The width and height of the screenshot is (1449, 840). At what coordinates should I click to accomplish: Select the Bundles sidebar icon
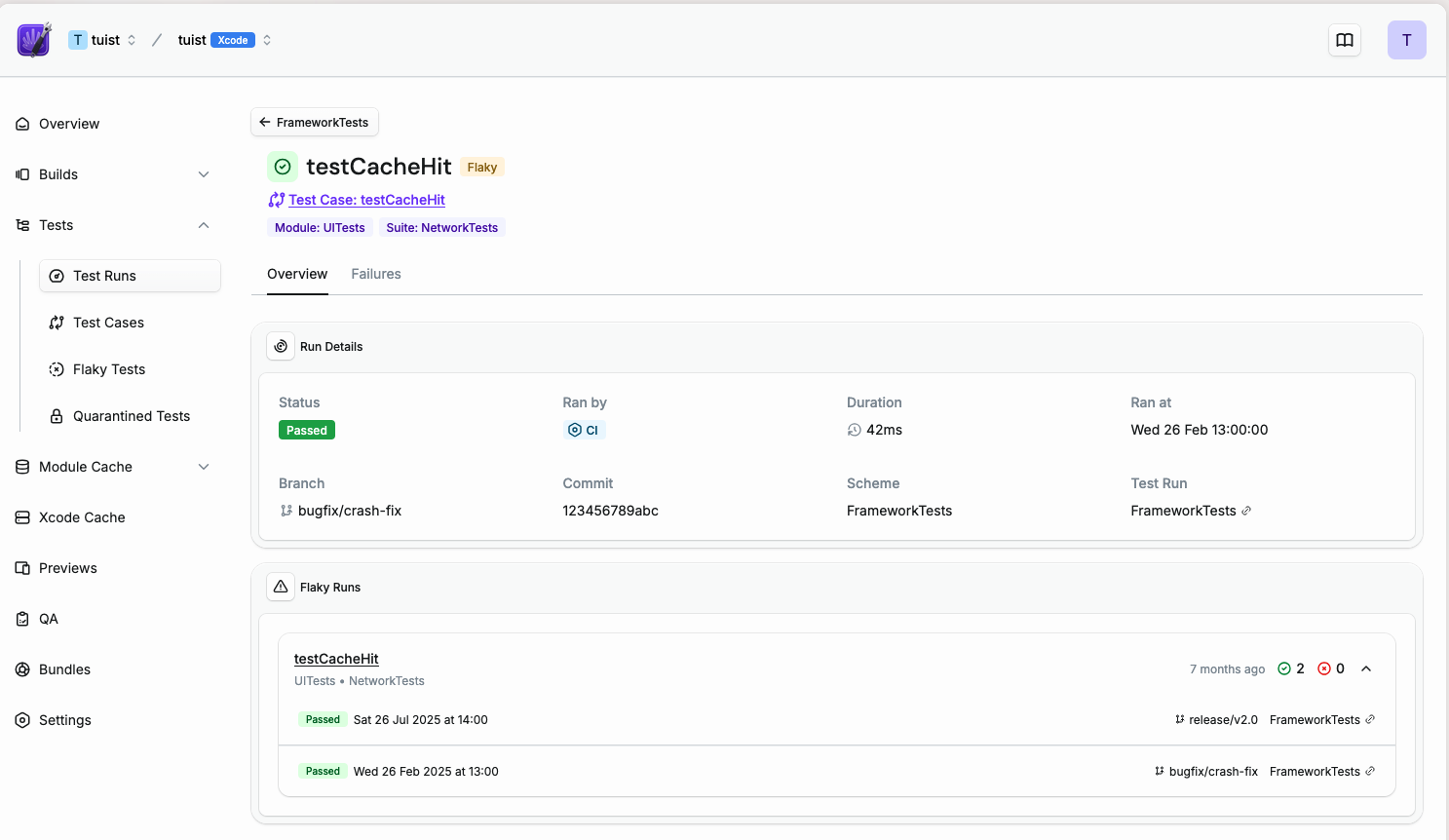coord(21,669)
